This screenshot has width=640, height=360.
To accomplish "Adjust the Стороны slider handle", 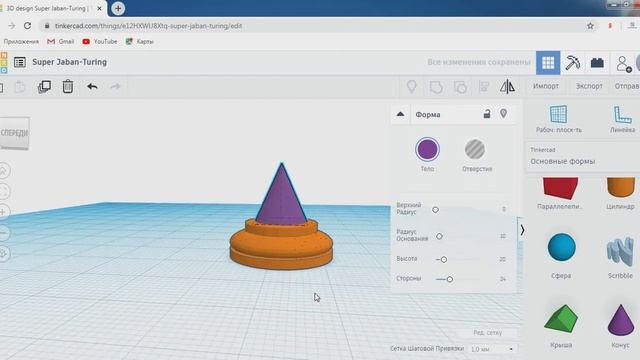I will click(449, 280).
